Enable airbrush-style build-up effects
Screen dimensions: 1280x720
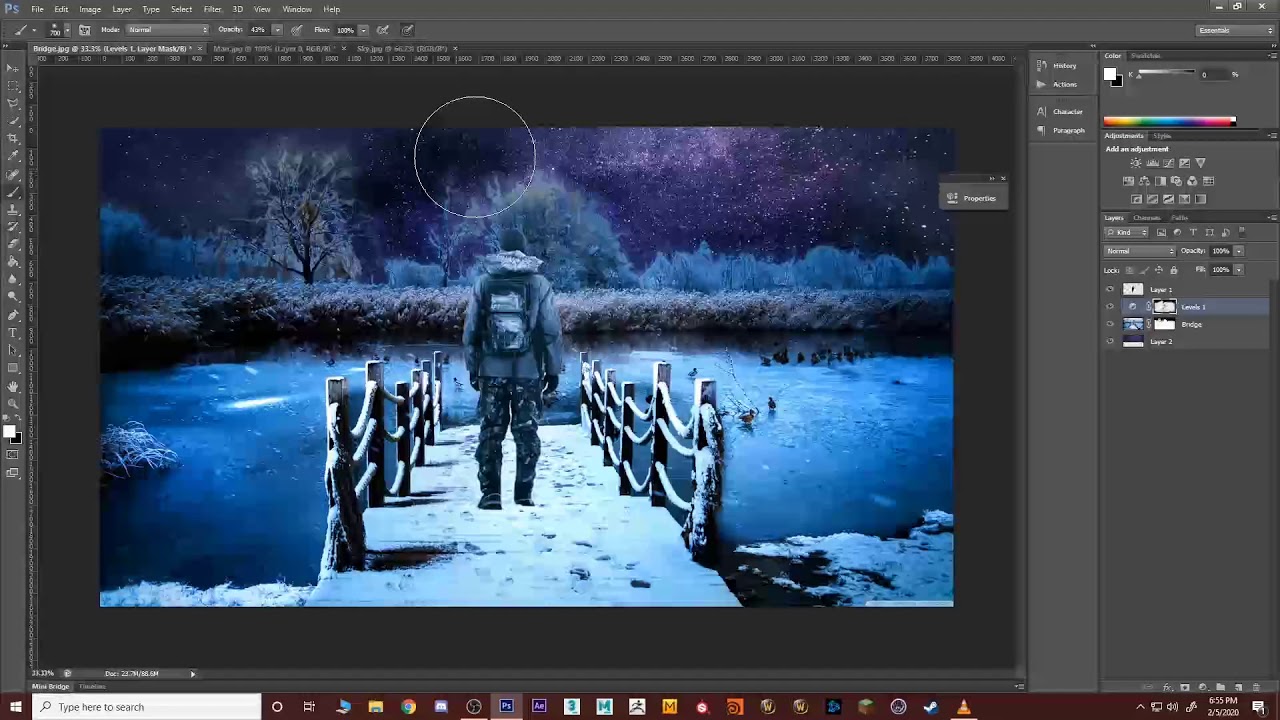[383, 30]
